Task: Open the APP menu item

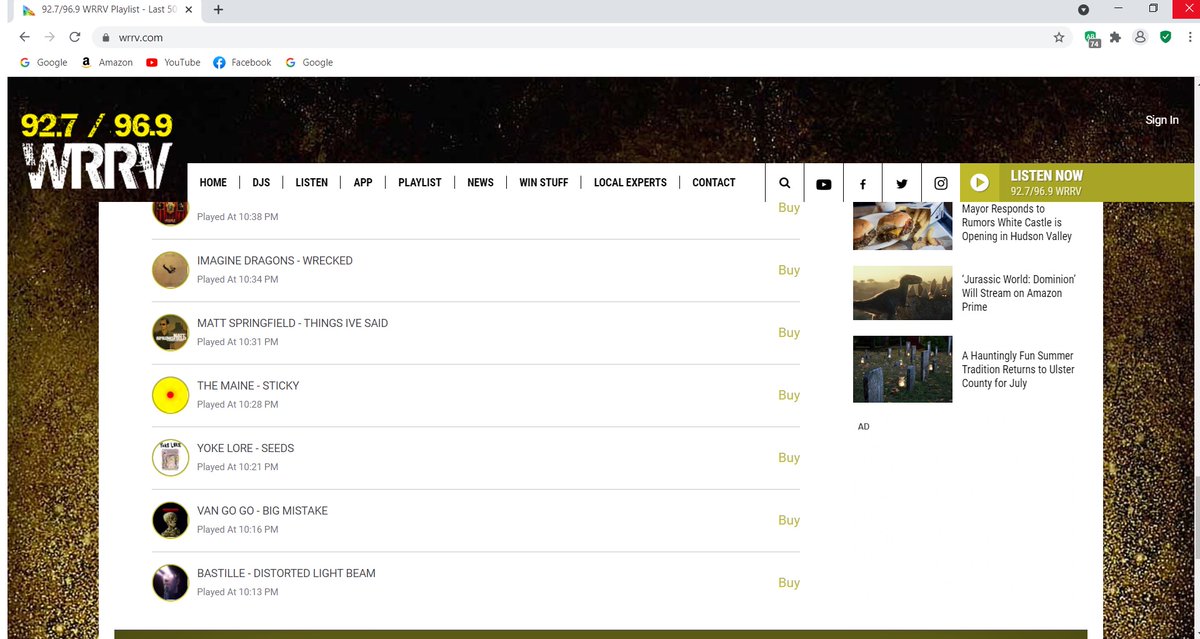Action: pyautogui.click(x=363, y=183)
